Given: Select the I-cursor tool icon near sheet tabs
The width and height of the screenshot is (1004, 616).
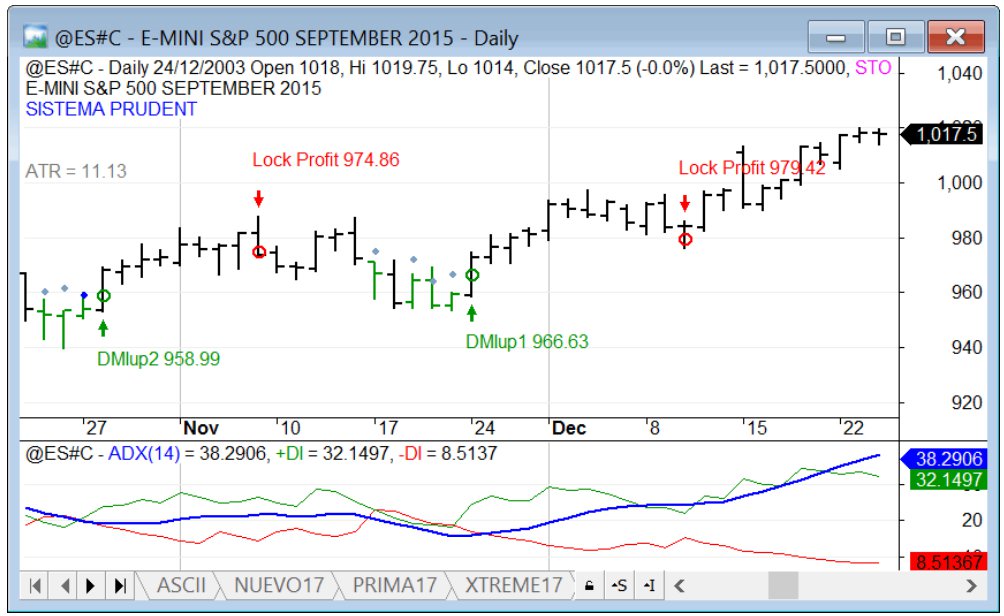Looking at the screenshot, I should (651, 585).
